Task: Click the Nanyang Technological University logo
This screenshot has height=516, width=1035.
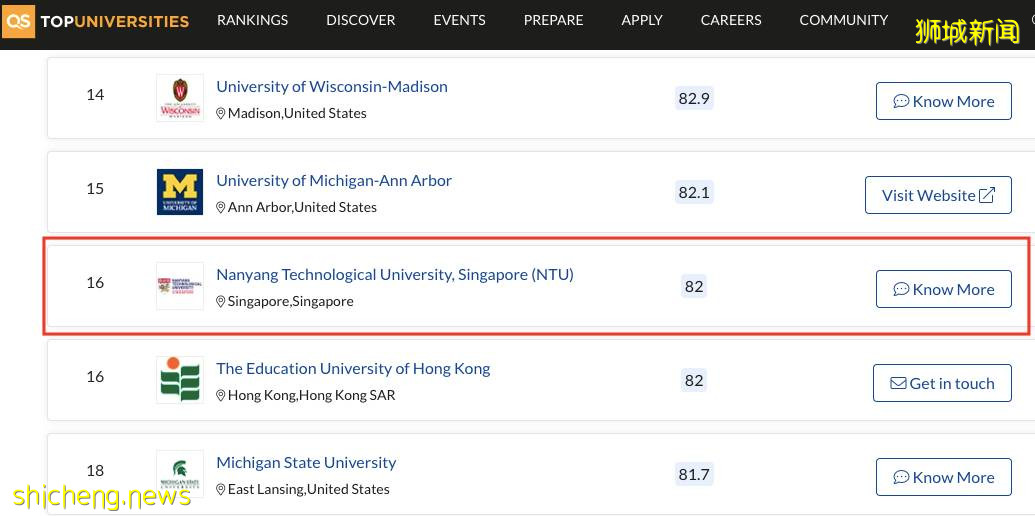Action: coord(180,286)
